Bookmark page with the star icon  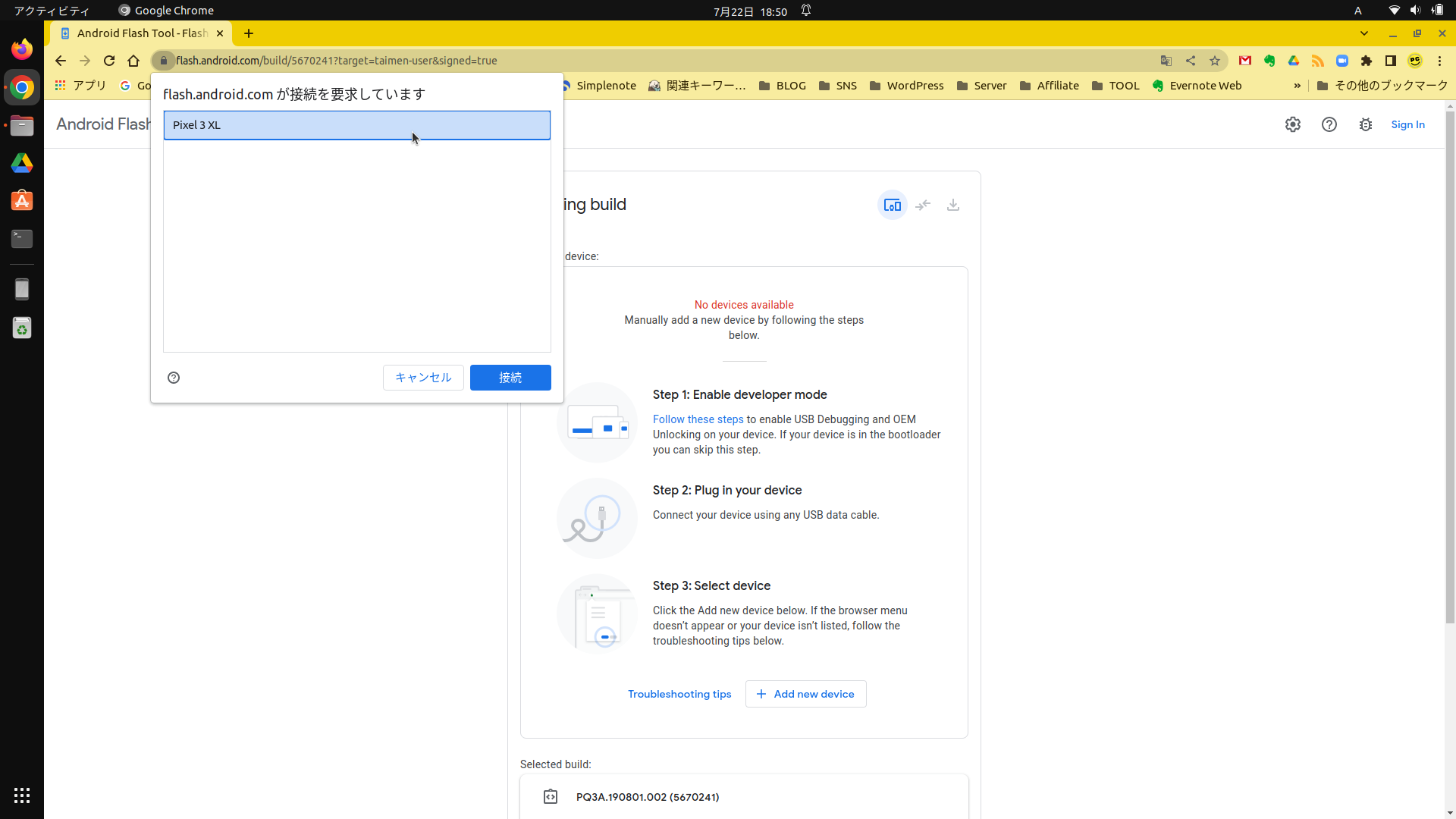(x=1215, y=61)
